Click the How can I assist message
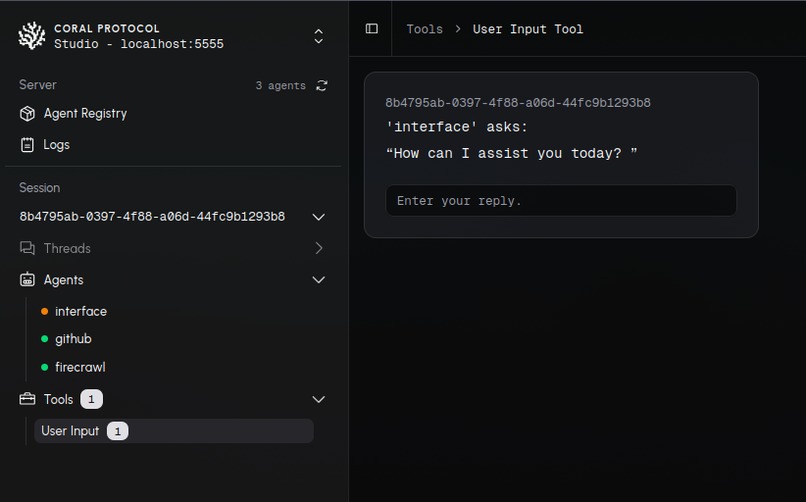 pyautogui.click(x=511, y=153)
